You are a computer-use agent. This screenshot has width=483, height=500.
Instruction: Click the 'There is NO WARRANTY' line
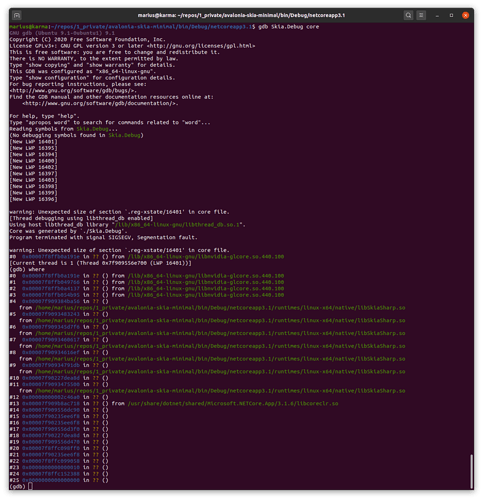[94, 59]
